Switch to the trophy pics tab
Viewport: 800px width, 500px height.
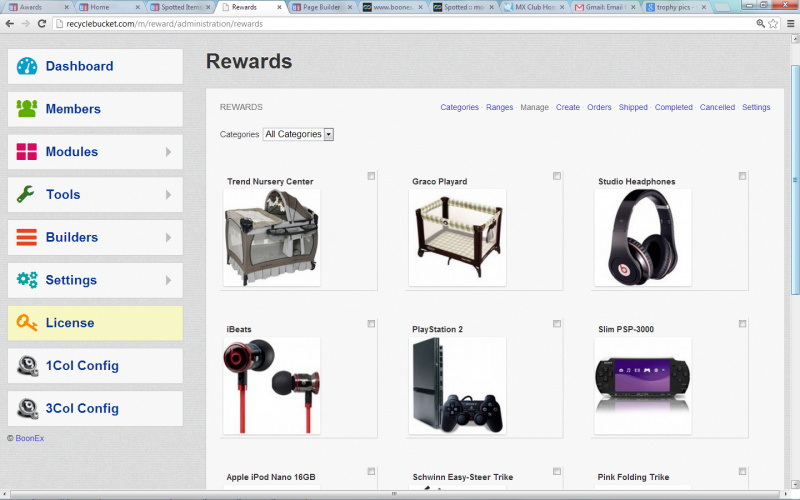click(x=677, y=7)
